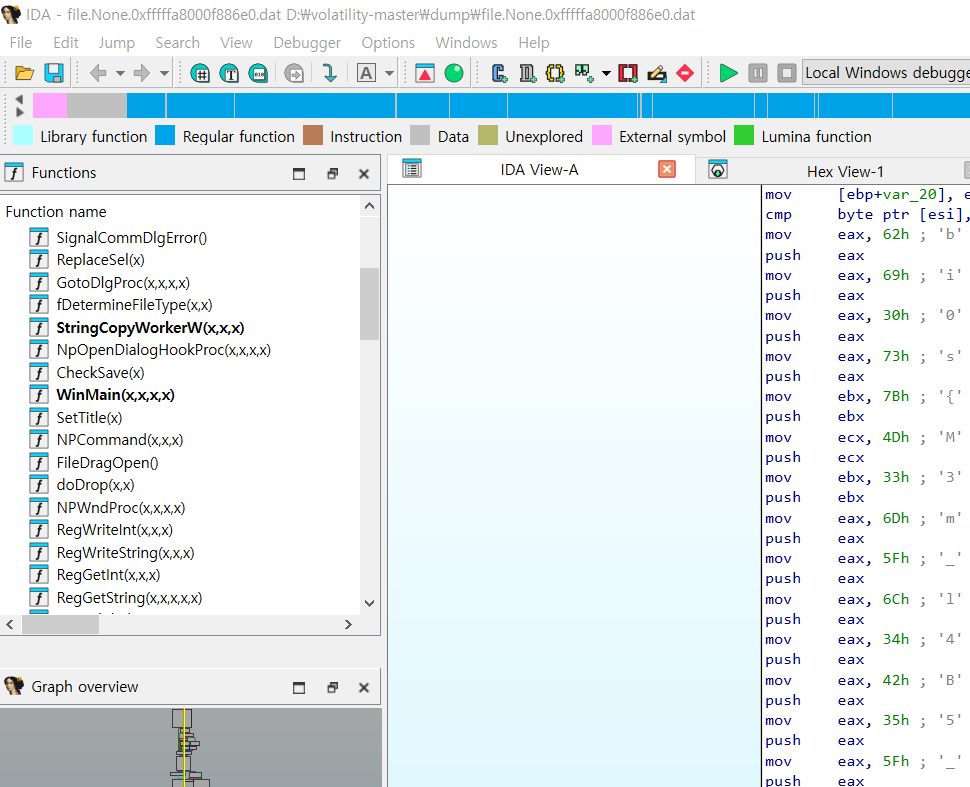Open the Help menu
The width and height of the screenshot is (970, 787).
(534, 43)
